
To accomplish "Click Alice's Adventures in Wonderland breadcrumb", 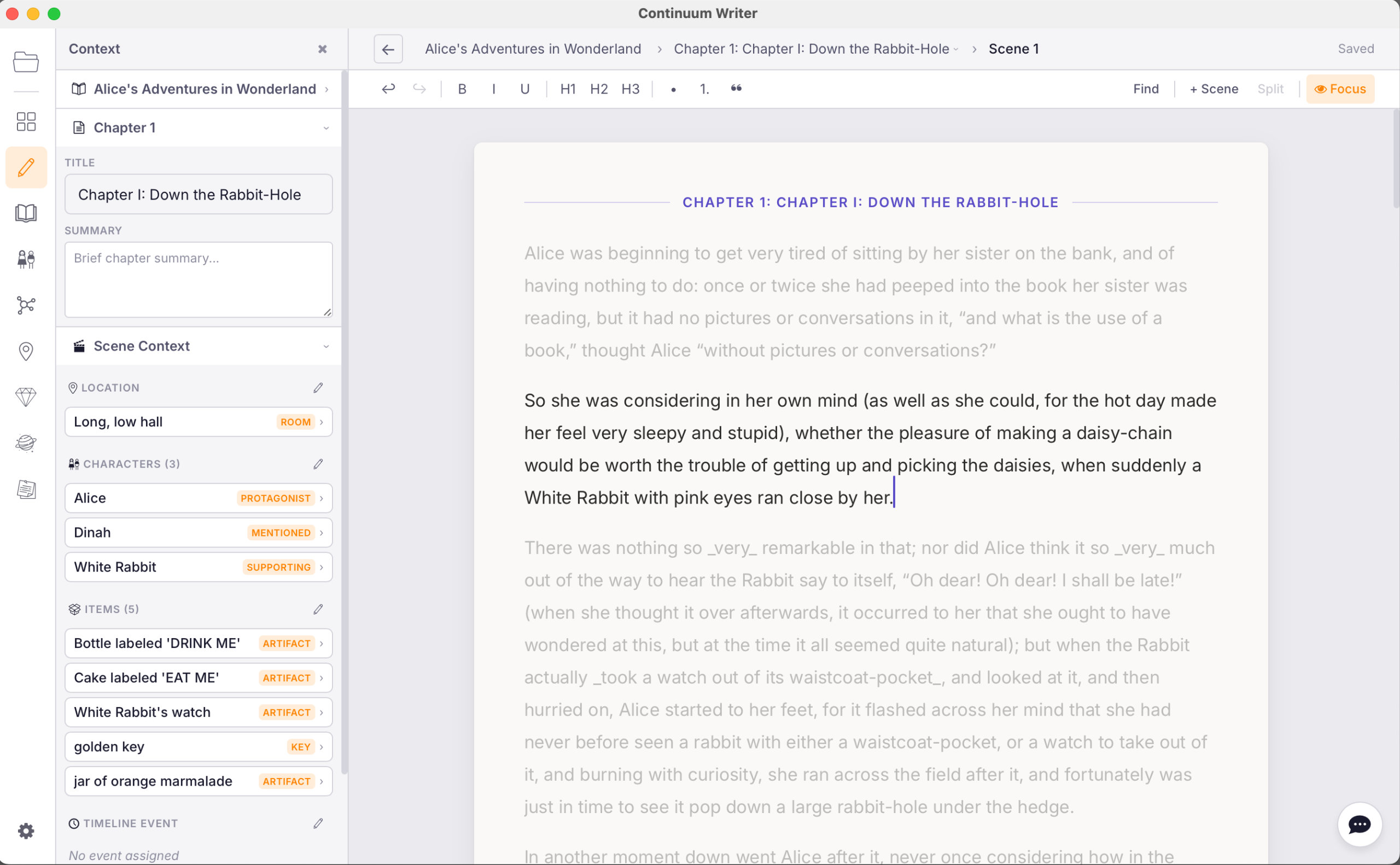I will [533, 49].
